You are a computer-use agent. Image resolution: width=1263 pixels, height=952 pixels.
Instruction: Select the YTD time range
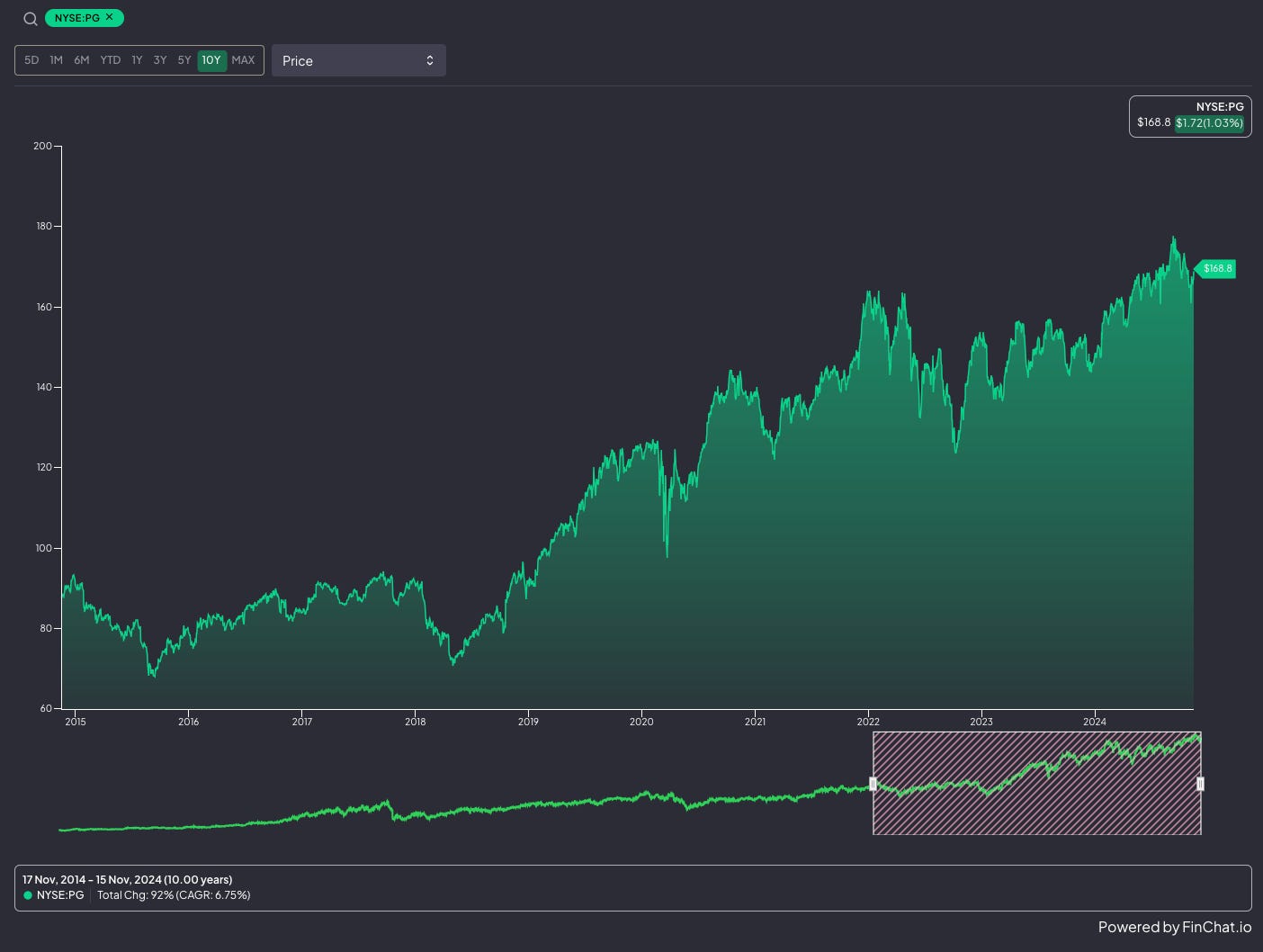pos(110,60)
